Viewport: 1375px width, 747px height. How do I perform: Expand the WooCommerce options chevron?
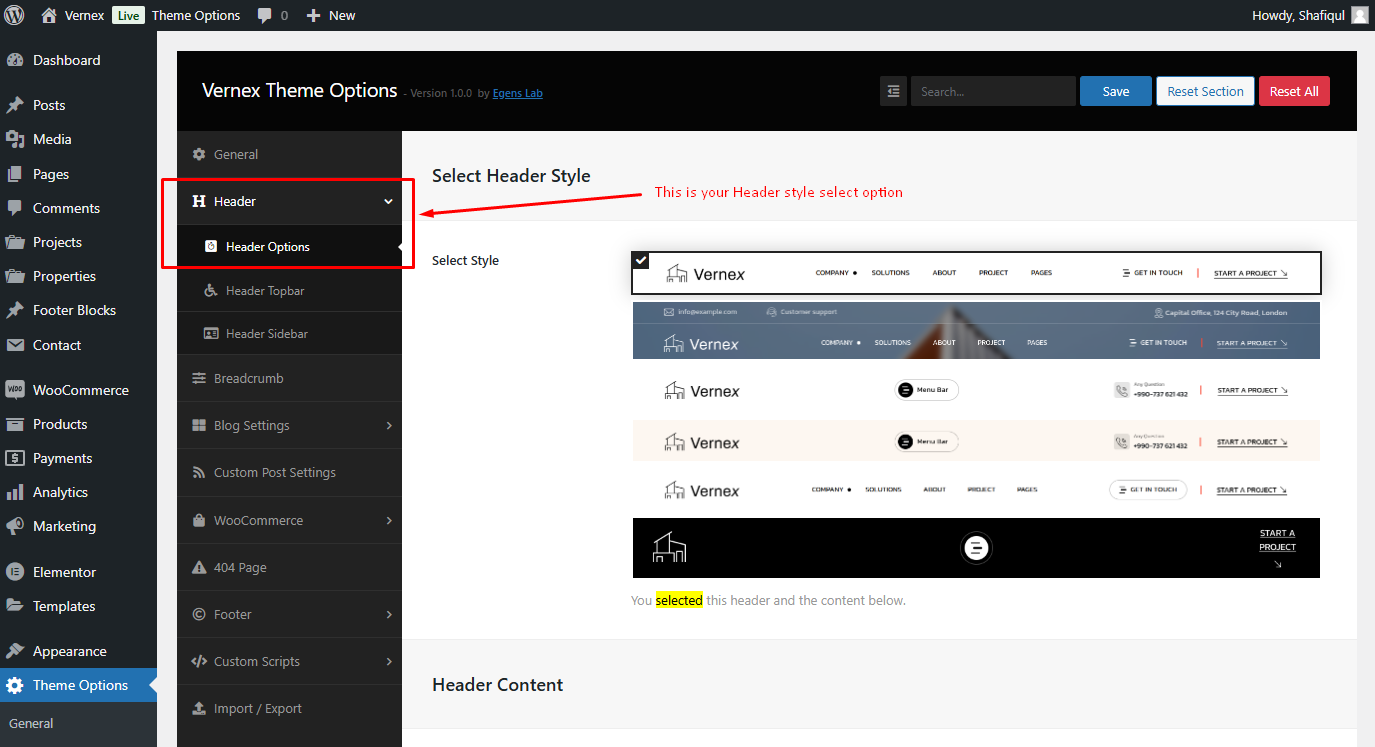389,520
